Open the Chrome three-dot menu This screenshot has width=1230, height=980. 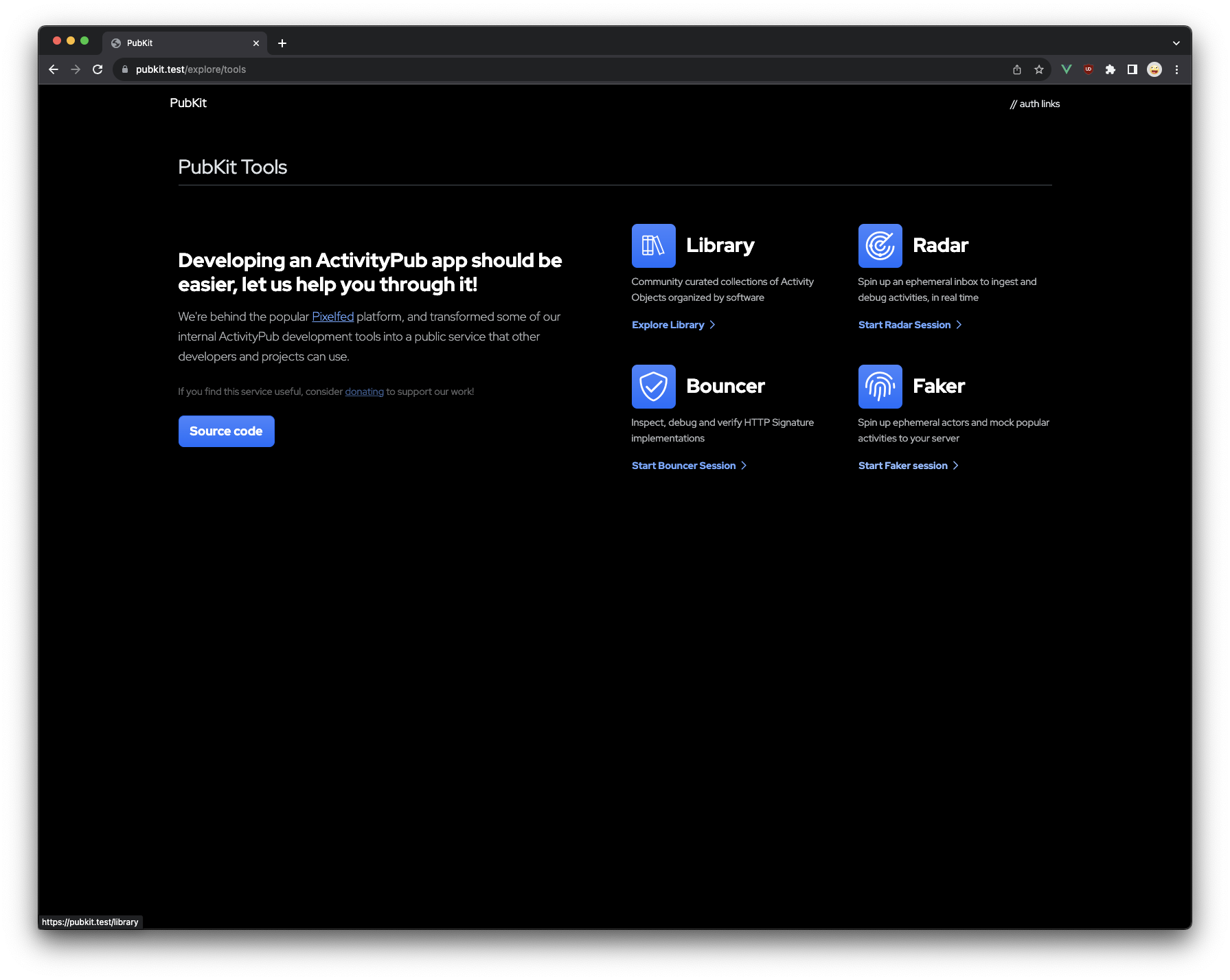(1176, 69)
